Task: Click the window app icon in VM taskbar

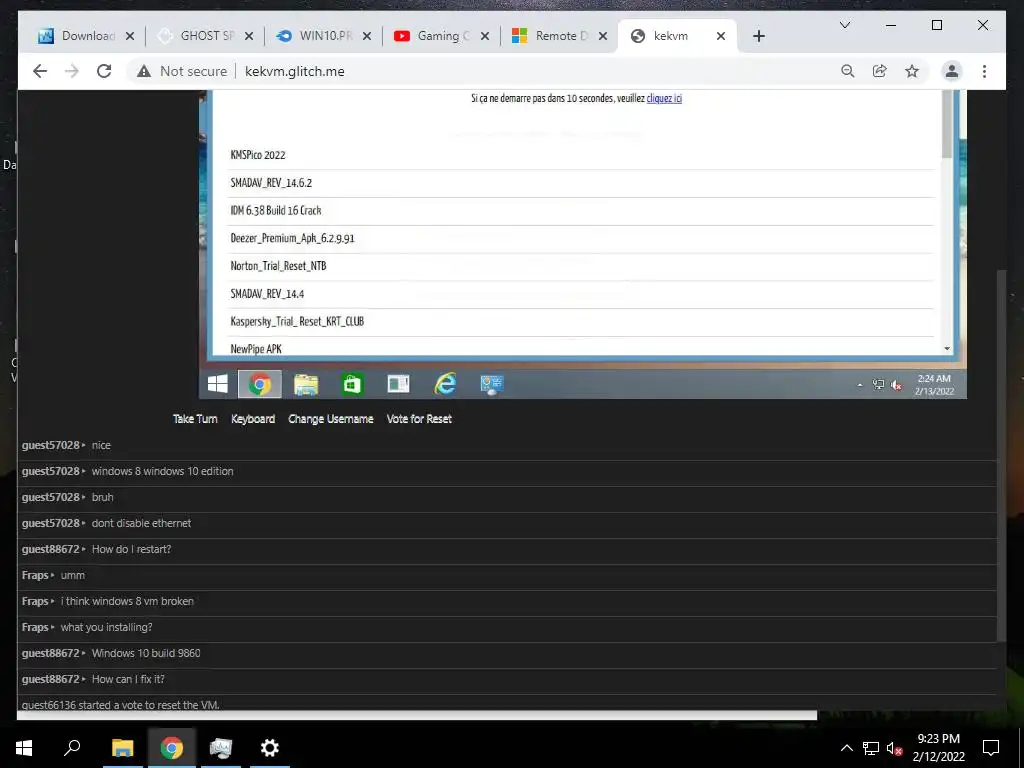Action: pos(398,384)
